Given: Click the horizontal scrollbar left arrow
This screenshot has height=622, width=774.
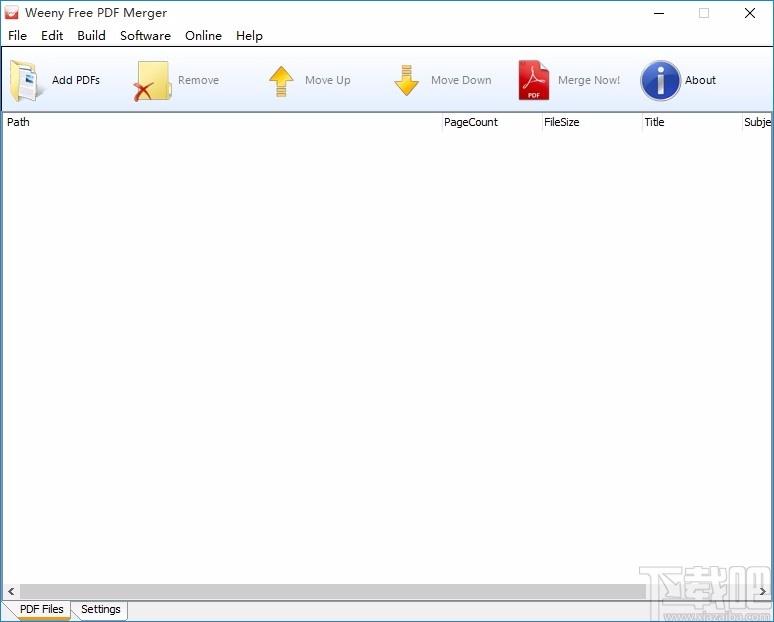Looking at the screenshot, I should (x=11, y=591).
